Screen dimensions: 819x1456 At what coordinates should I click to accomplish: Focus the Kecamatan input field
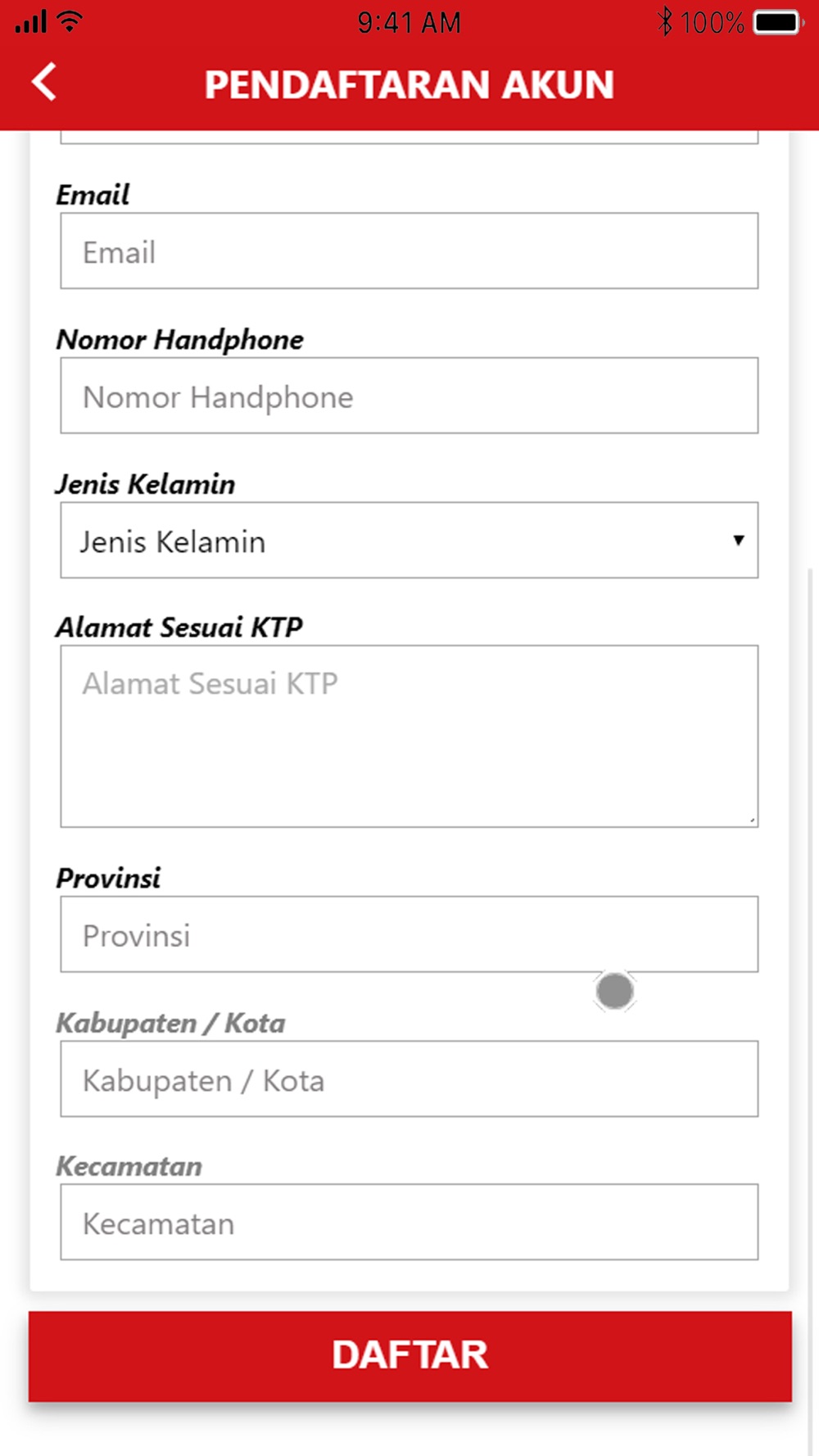click(x=409, y=1222)
